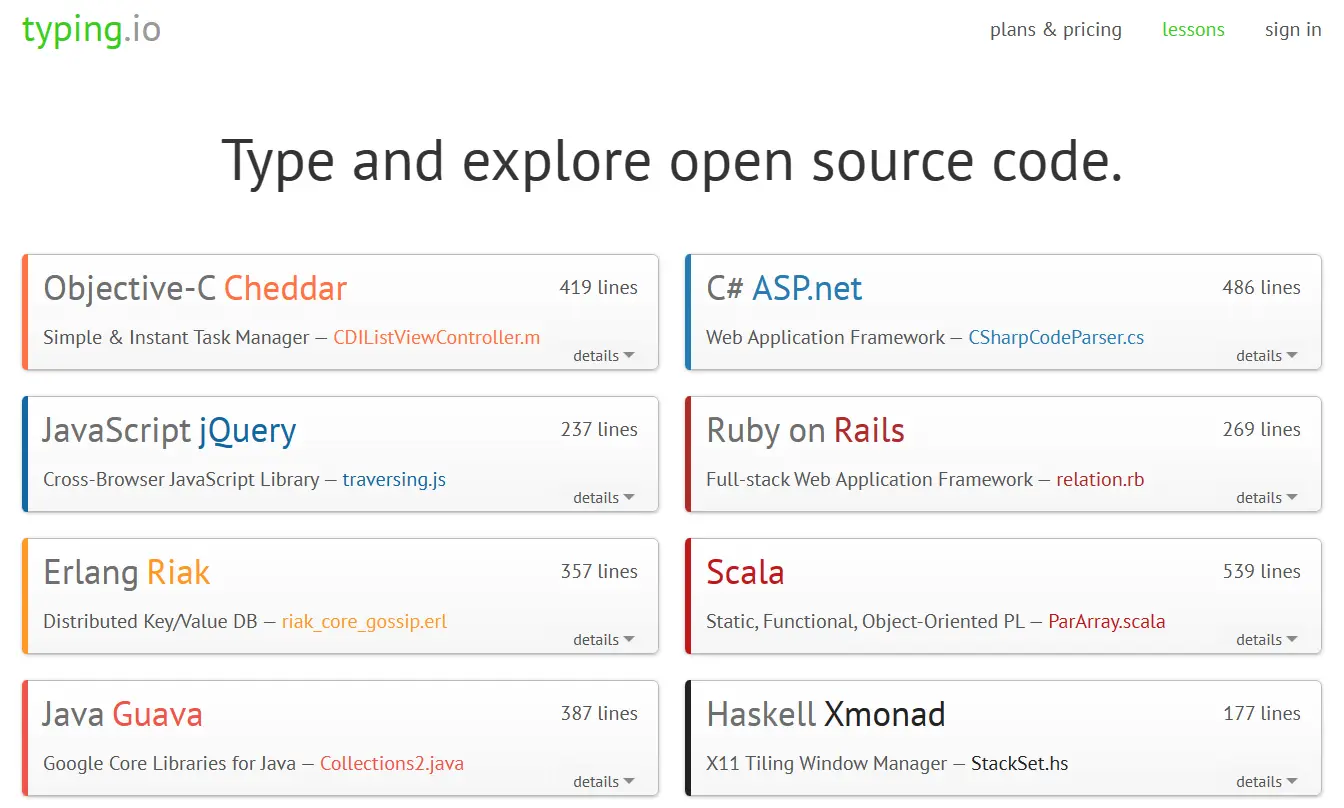Show details for Java Guava
This screenshot has height=808, width=1344.
click(x=603, y=782)
